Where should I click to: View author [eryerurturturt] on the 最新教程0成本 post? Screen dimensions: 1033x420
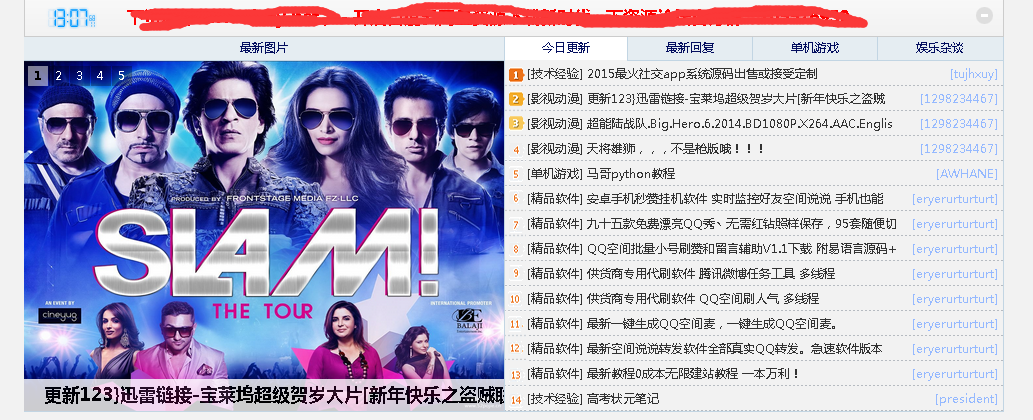coord(955,374)
